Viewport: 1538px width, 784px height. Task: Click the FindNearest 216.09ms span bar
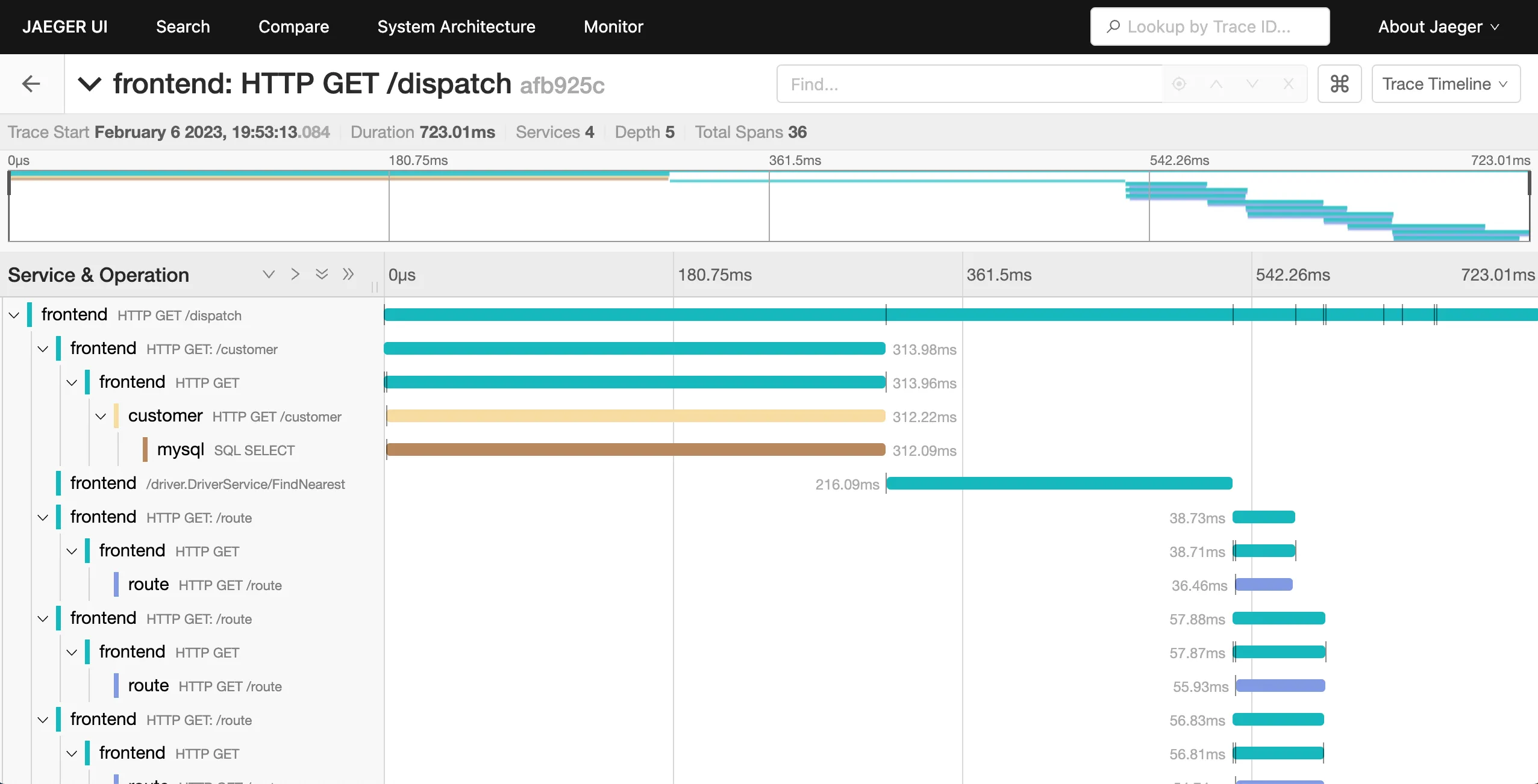point(1059,484)
